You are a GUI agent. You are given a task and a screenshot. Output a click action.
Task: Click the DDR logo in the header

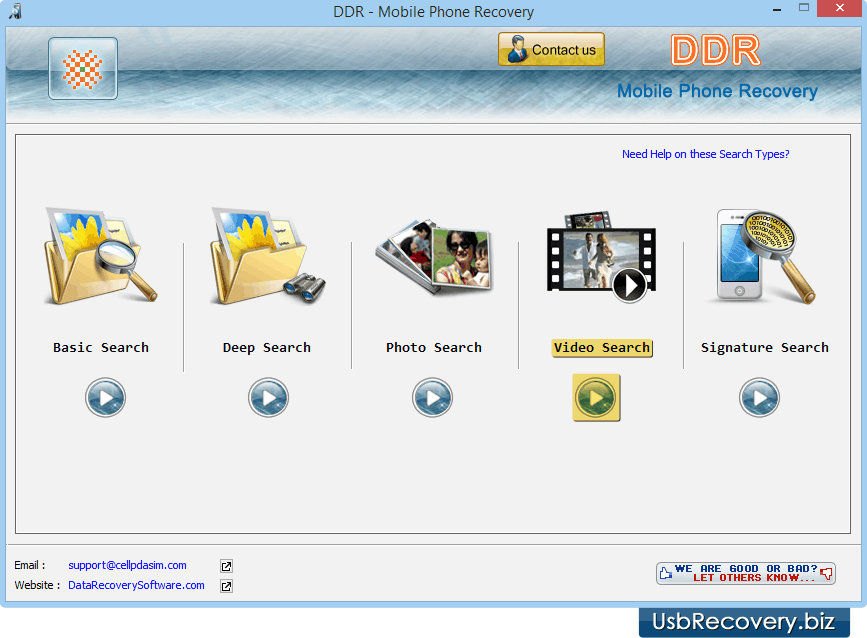tap(716, 50)
